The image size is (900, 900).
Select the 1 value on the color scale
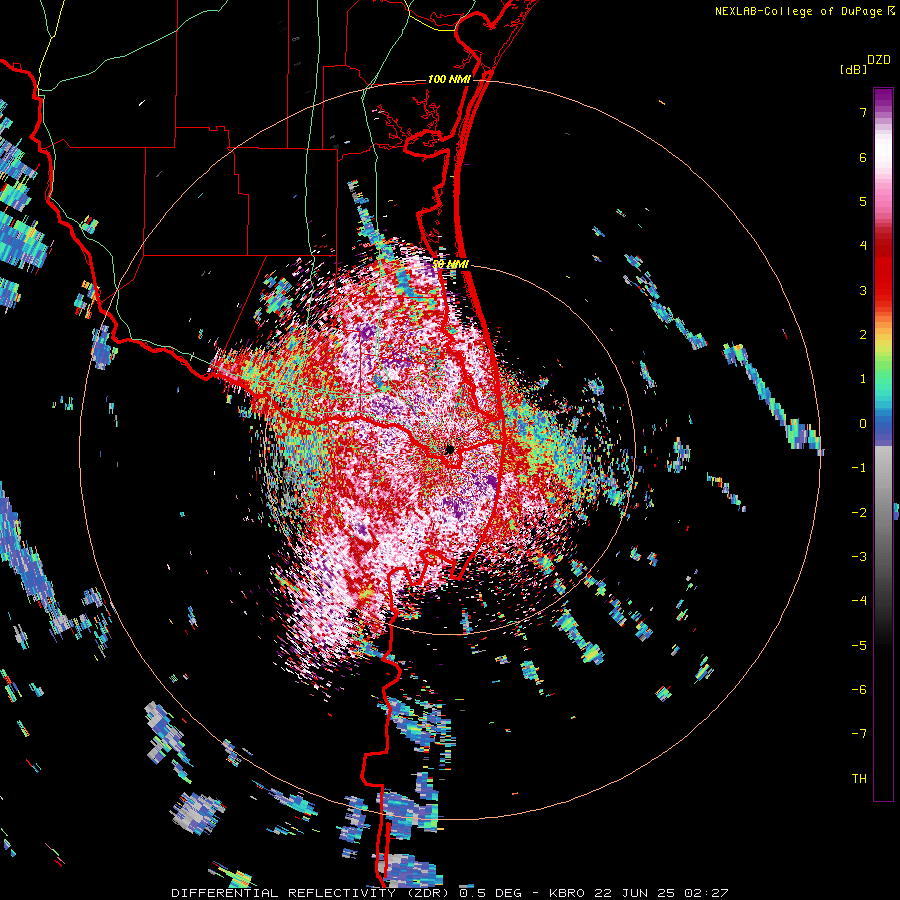863,378
